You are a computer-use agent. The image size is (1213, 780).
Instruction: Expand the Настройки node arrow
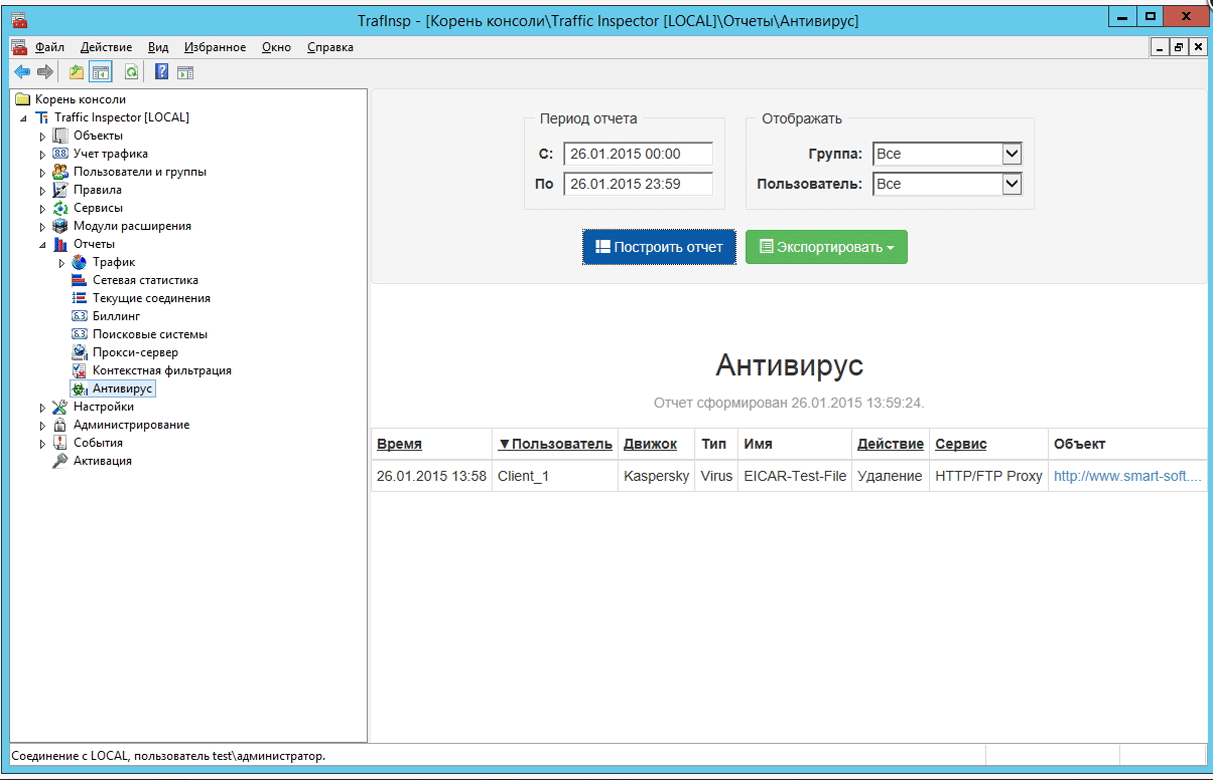click(x=42, y=407)
